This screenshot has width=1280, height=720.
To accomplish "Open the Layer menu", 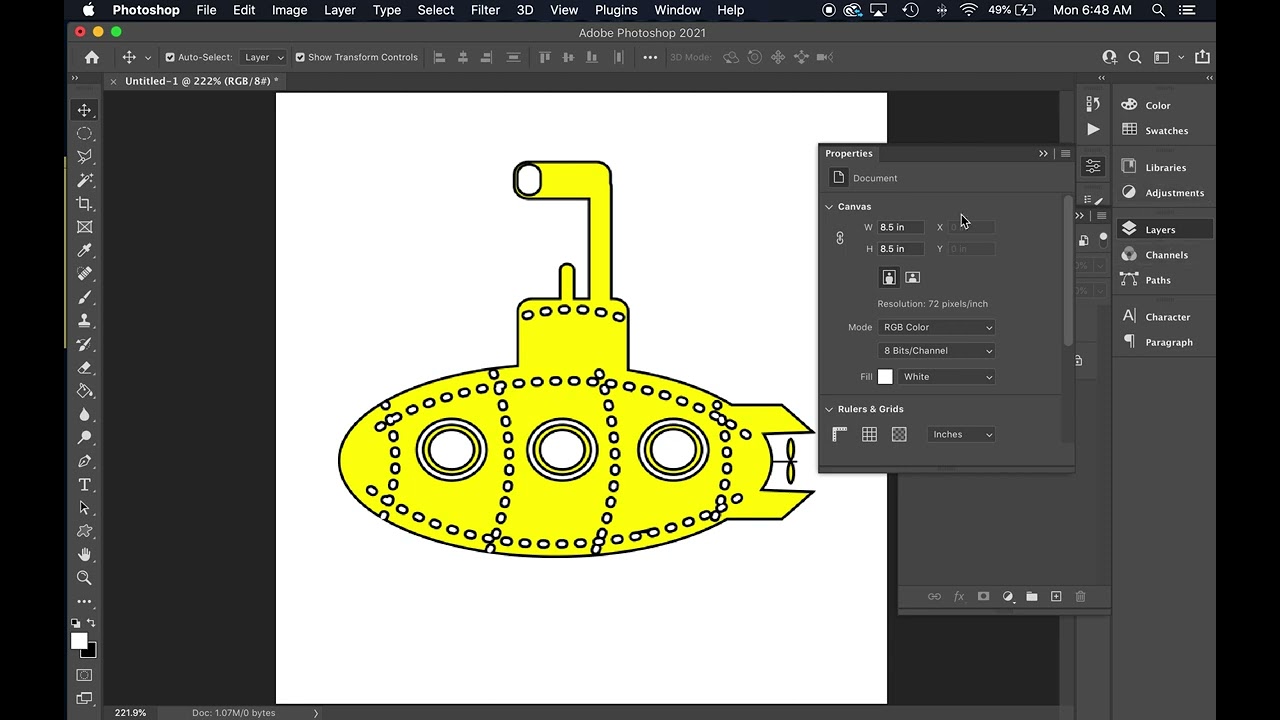I will pyautogui.click(x=340, y=10).
